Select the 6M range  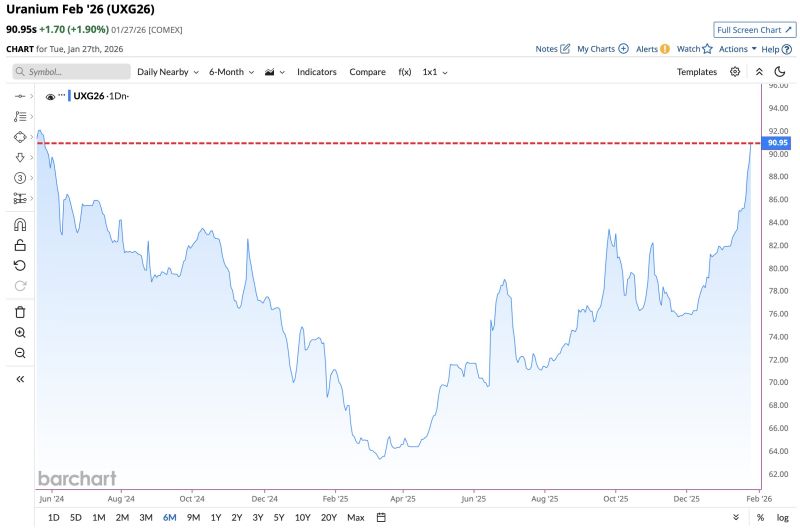click(169, 517)
